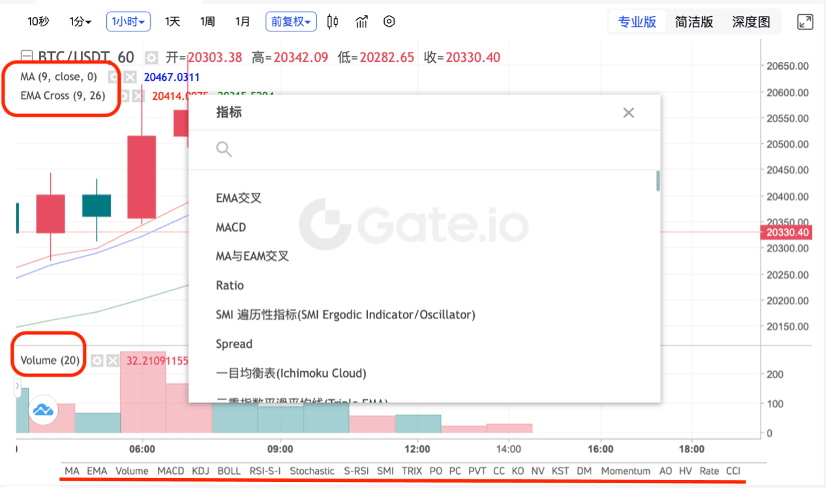Open the candlestick chart style icon
The width and height of the screenshot is (832, 492).
coord(333,21)
